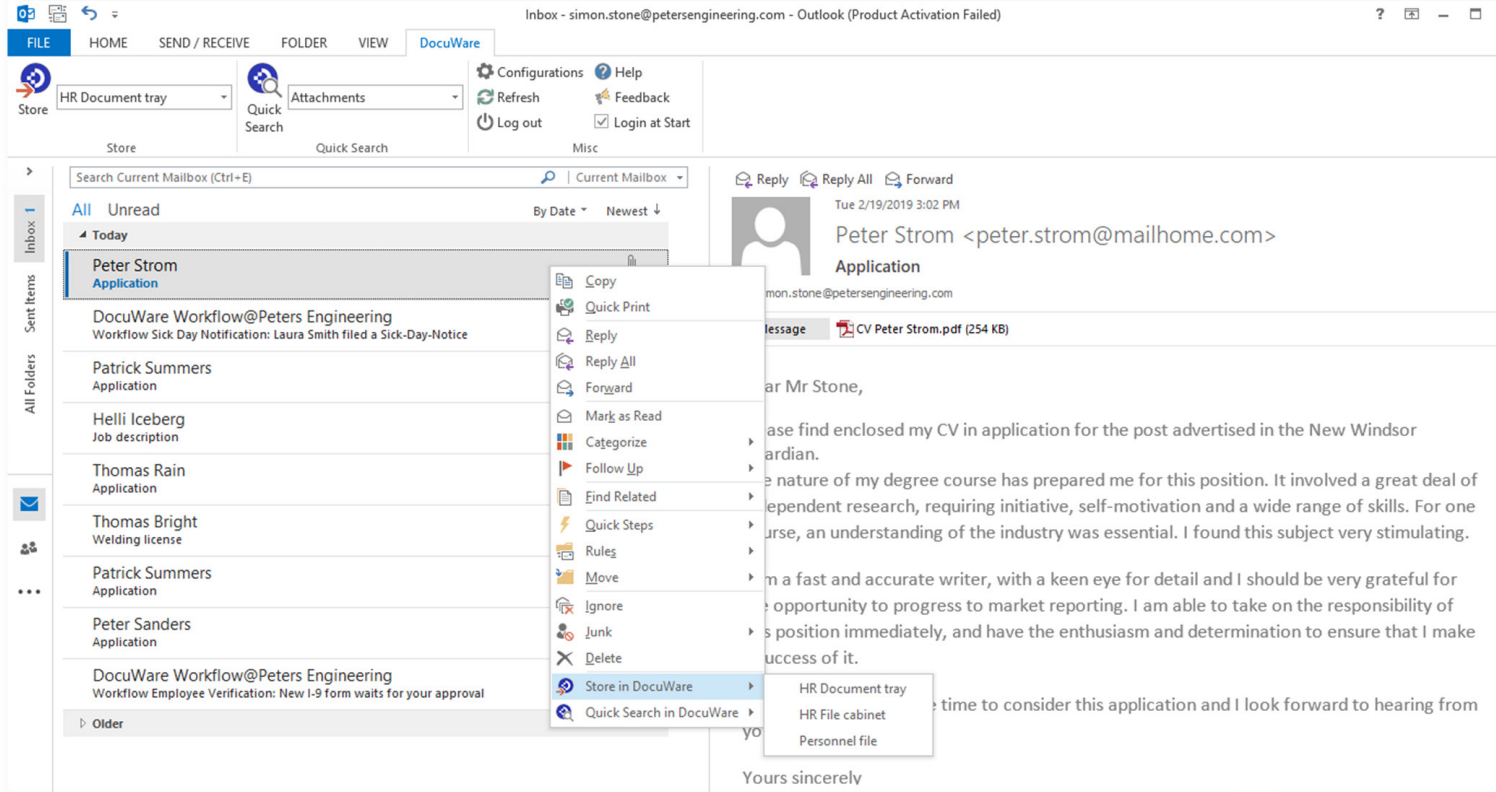Screen dimensions: 1496x792
Task: Open the Attachments quick search dropdown
Action: click(x=455, y=97)
